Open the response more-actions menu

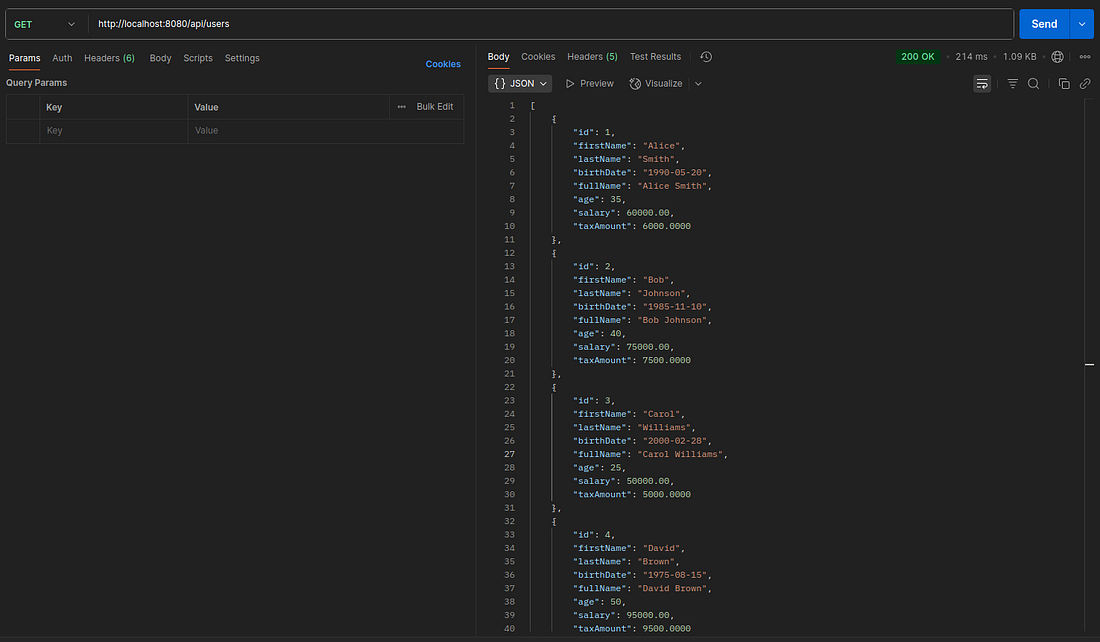point(1085,56)
